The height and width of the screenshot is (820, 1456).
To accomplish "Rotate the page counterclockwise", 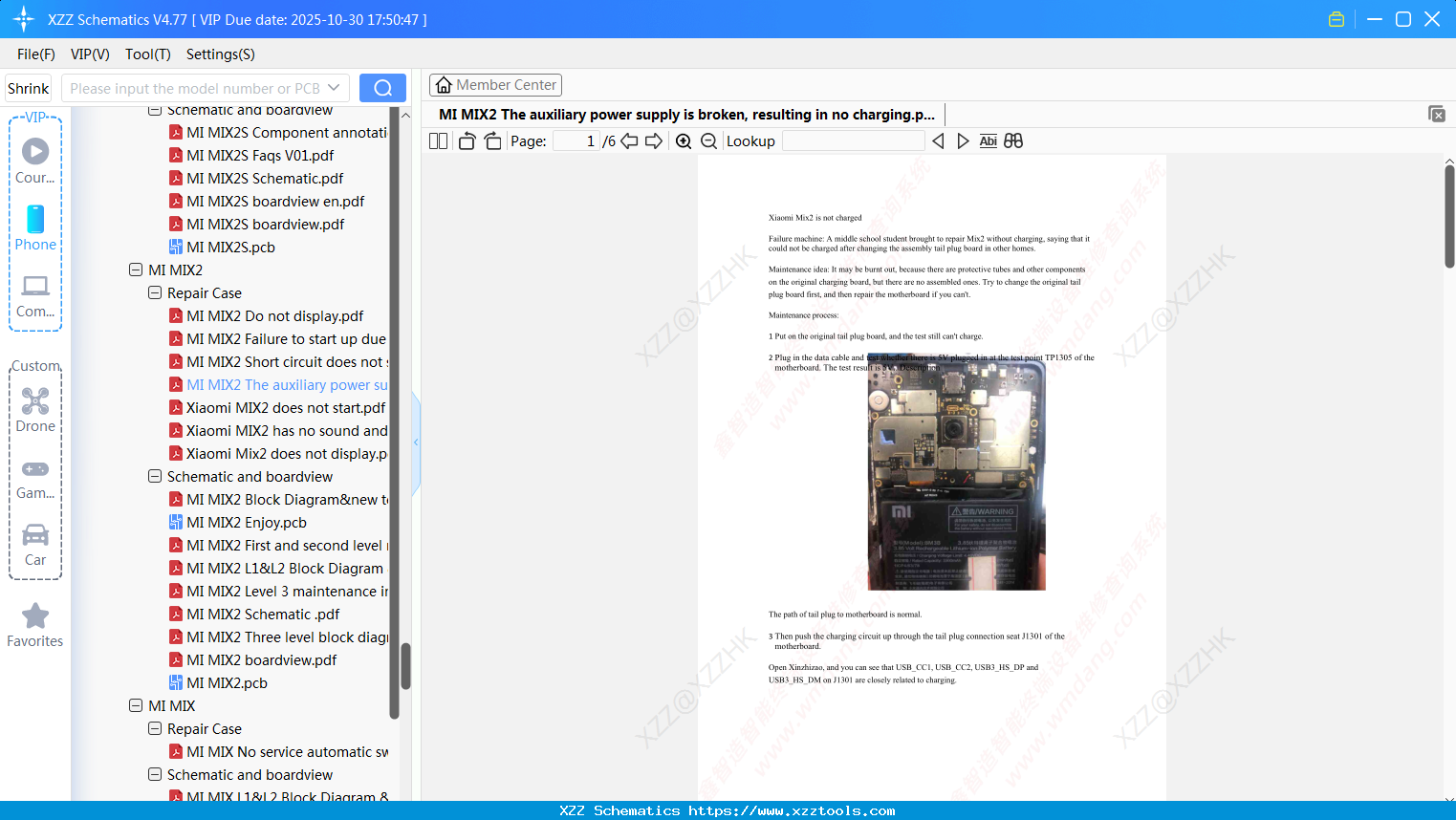I will click(467, 141).
